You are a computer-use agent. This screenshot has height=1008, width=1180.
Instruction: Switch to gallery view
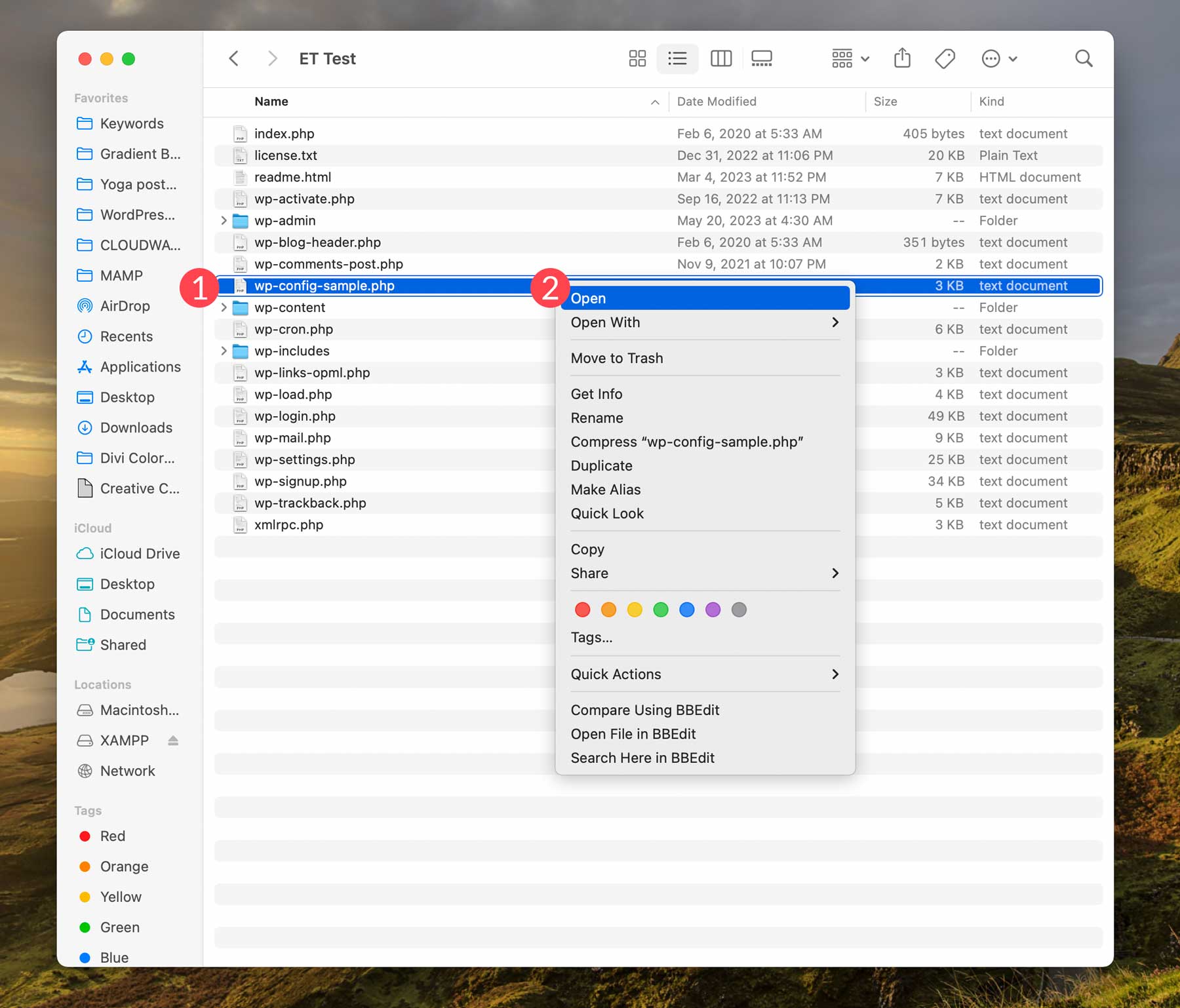tap(762, 58)
